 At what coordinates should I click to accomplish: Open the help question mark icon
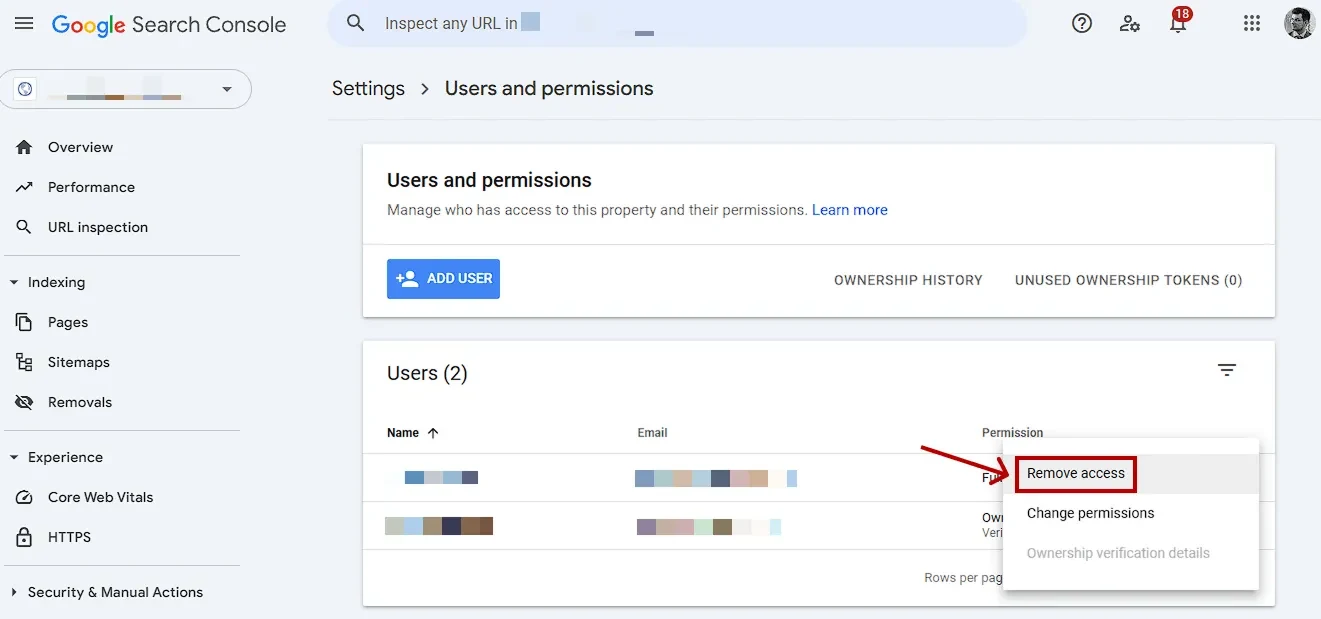coord(1081,23)
